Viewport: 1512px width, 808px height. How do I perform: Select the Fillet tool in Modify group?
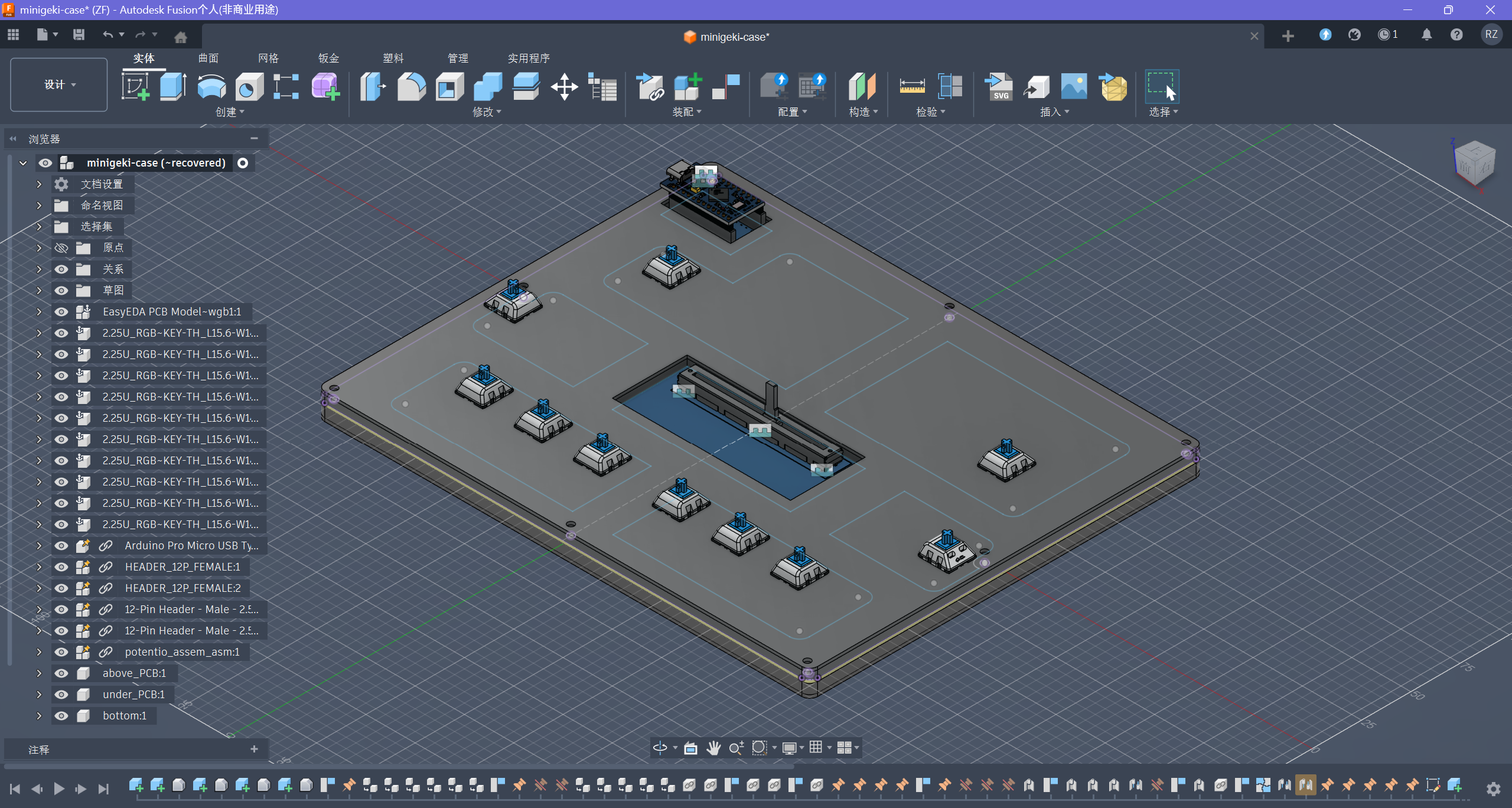411,87
